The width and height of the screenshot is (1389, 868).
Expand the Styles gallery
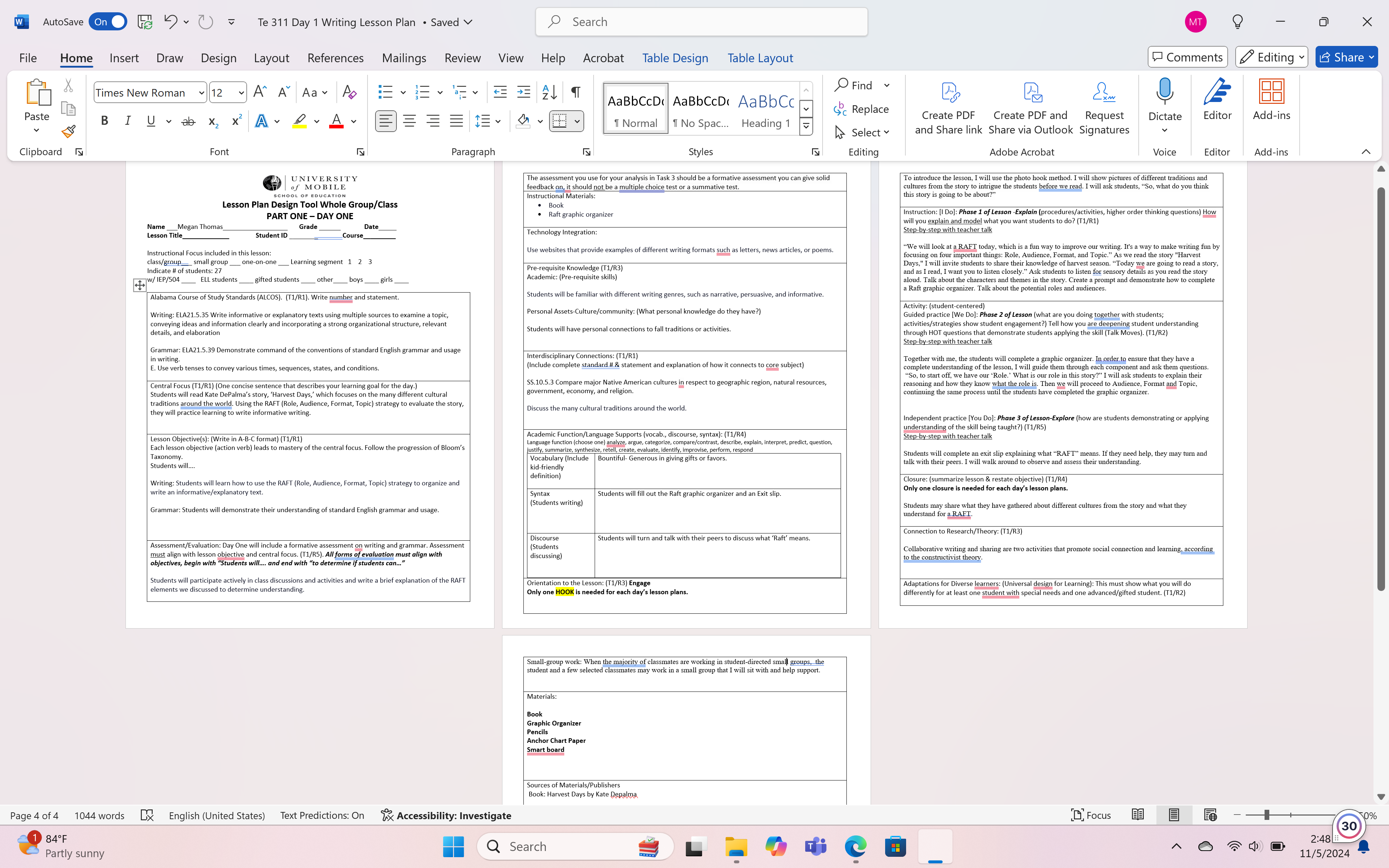click(806, 126)
